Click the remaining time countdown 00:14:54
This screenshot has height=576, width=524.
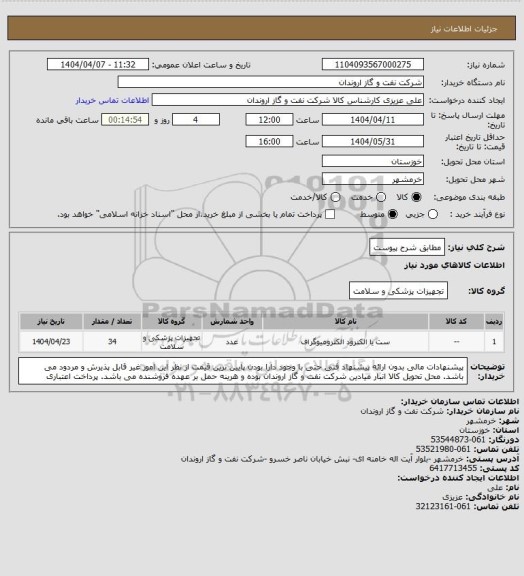[125, 120]
